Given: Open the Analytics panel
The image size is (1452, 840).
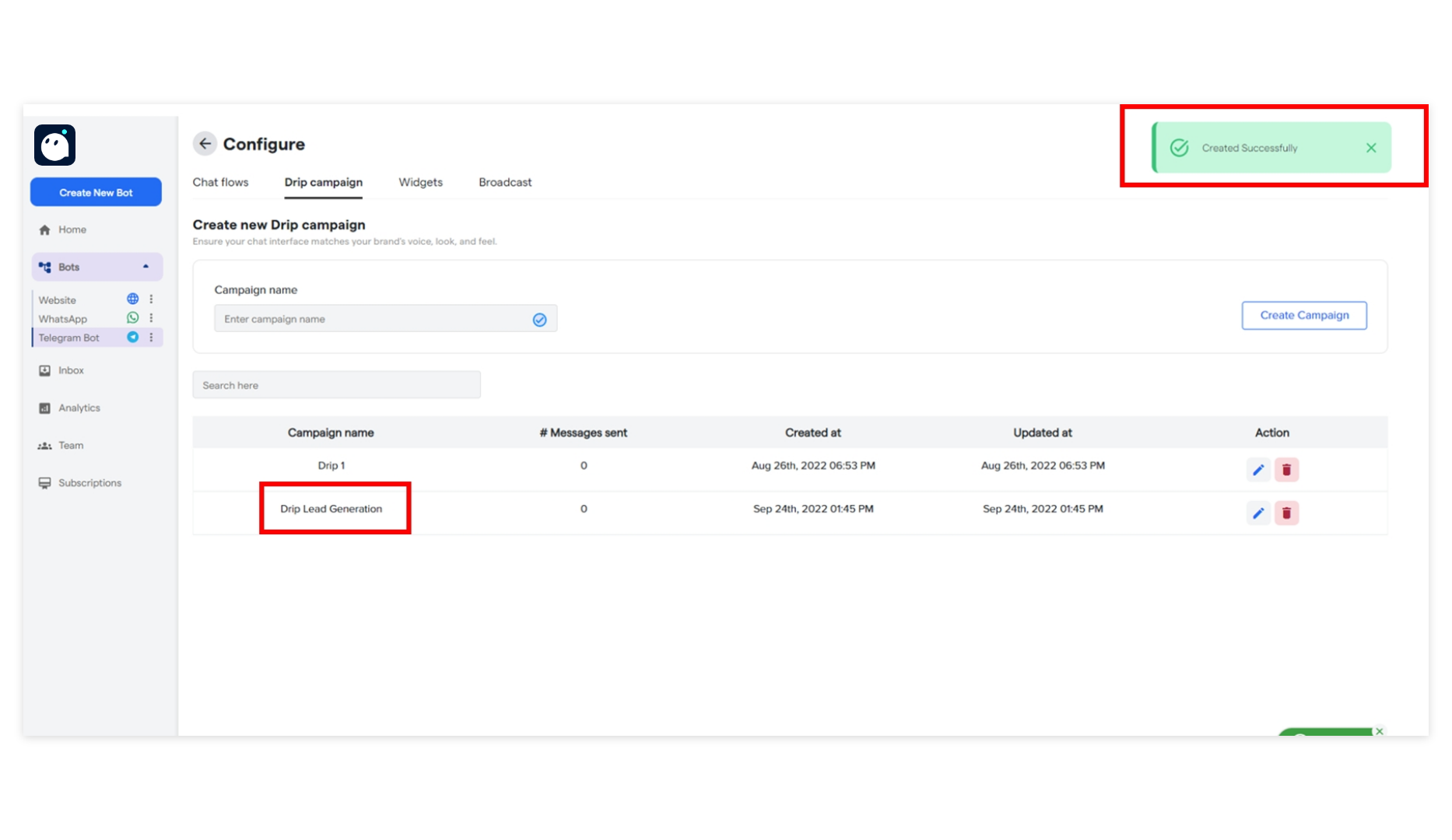Looking at the screenshot, I should 79,407.
